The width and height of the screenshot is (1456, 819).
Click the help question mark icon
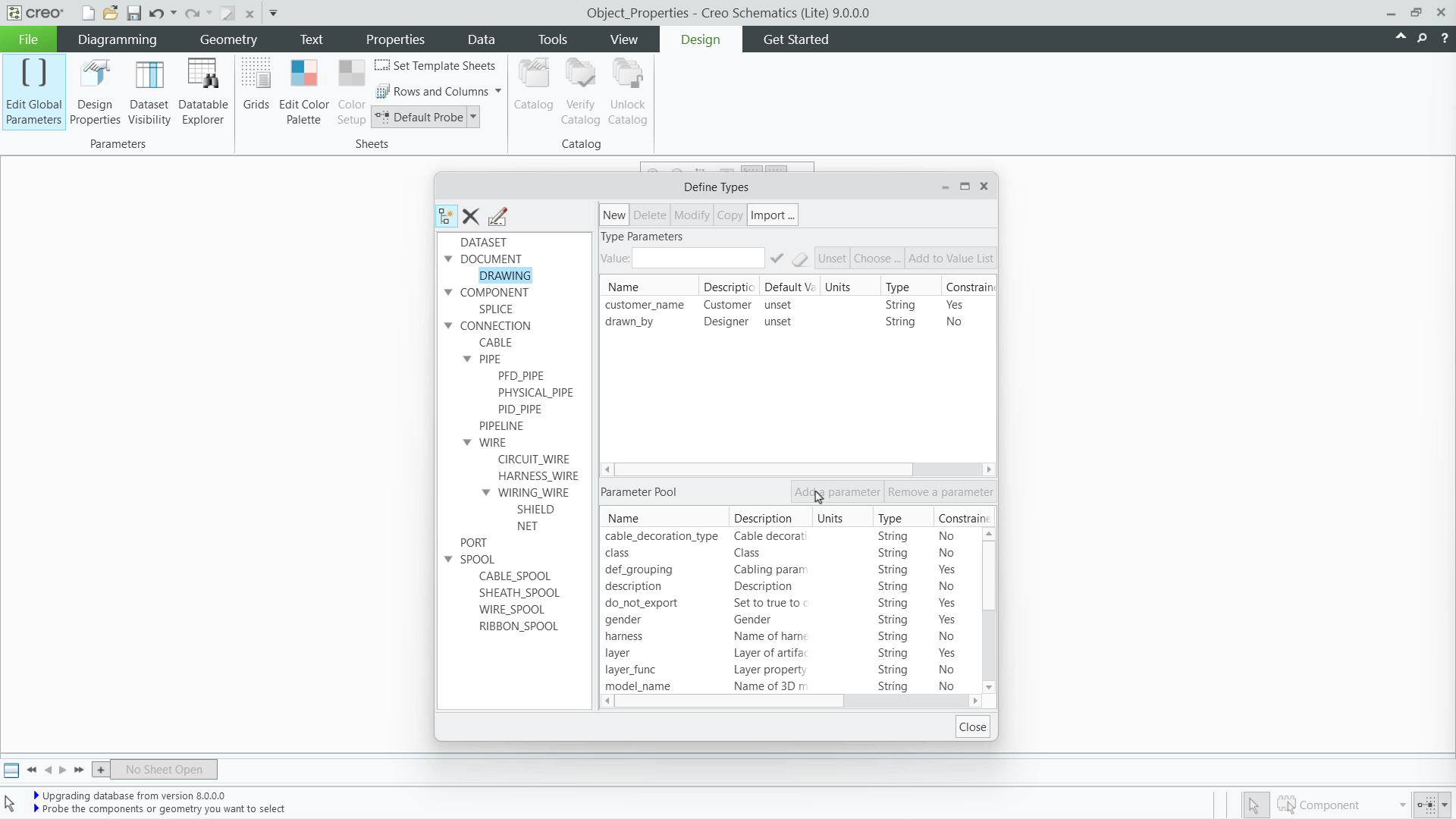(1445, 38)
